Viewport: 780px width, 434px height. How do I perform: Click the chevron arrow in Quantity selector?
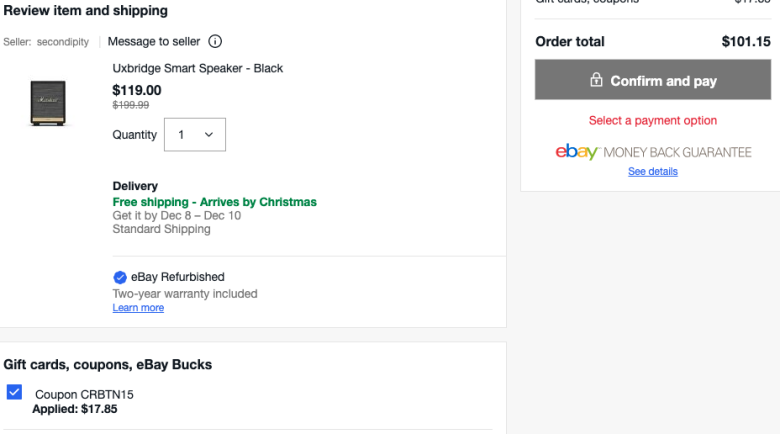tap(209, 134)
